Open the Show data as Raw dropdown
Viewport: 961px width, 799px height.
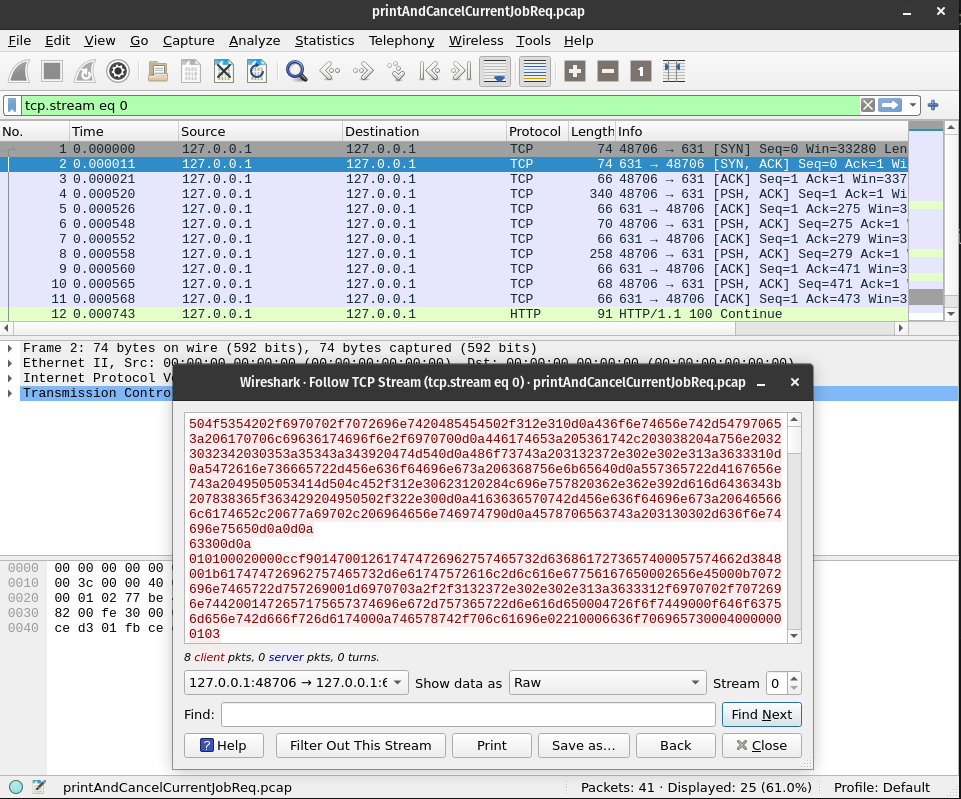pos(607,683)
